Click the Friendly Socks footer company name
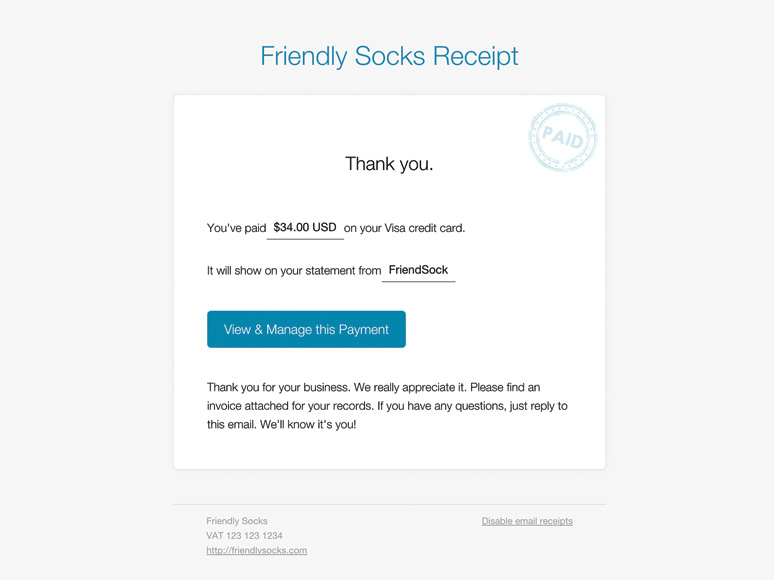Screen dimensions: 774x580 237,521
